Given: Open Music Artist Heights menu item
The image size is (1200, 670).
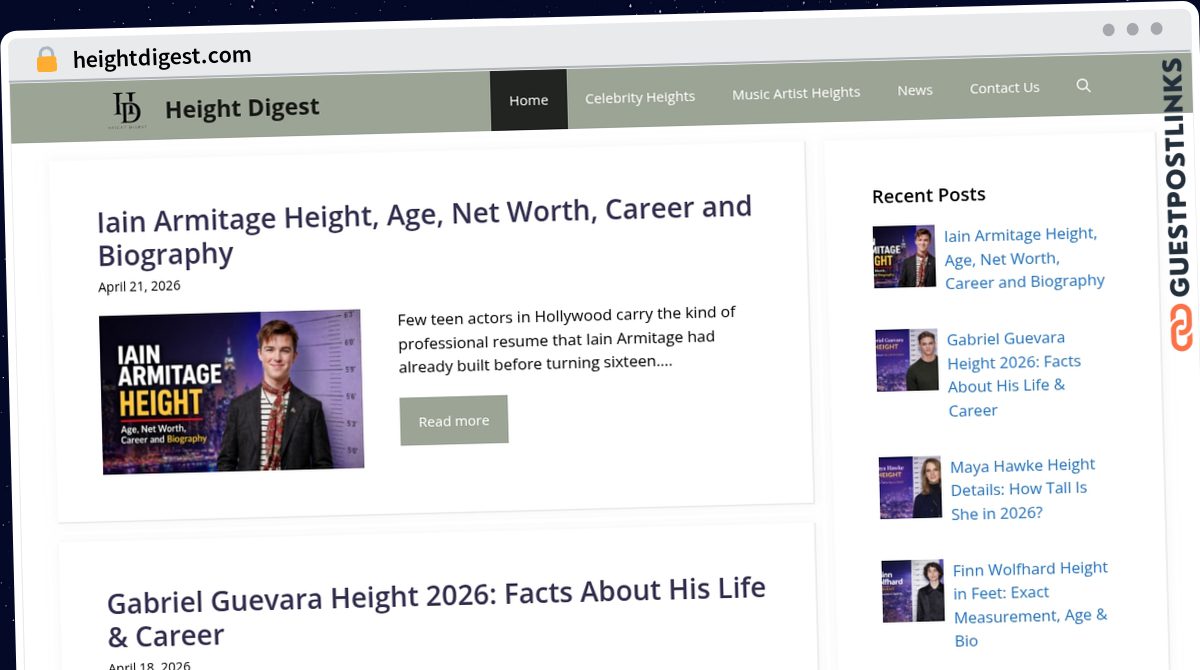Looking at the screenshot, I should 796,93.
